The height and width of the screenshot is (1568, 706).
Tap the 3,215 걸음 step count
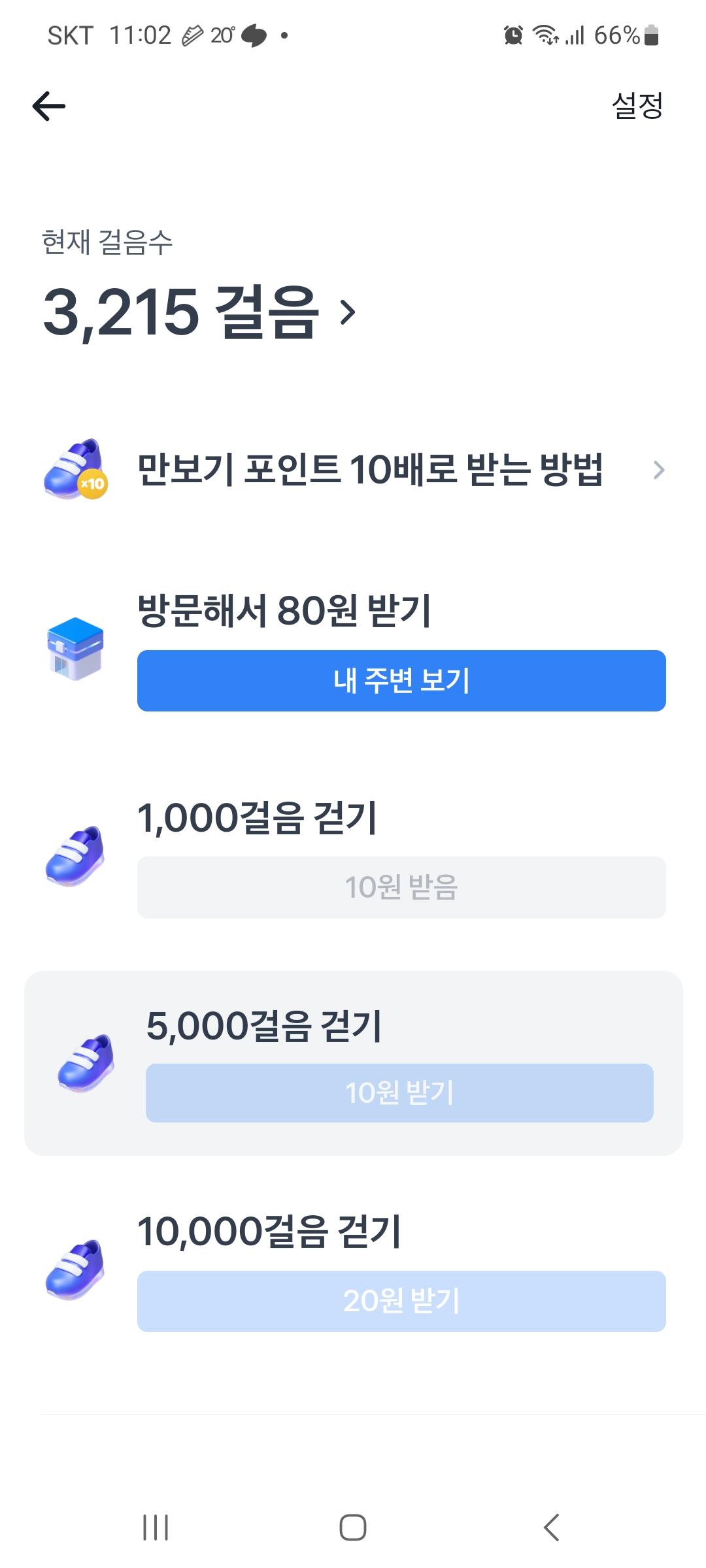[x=180, y=312]
